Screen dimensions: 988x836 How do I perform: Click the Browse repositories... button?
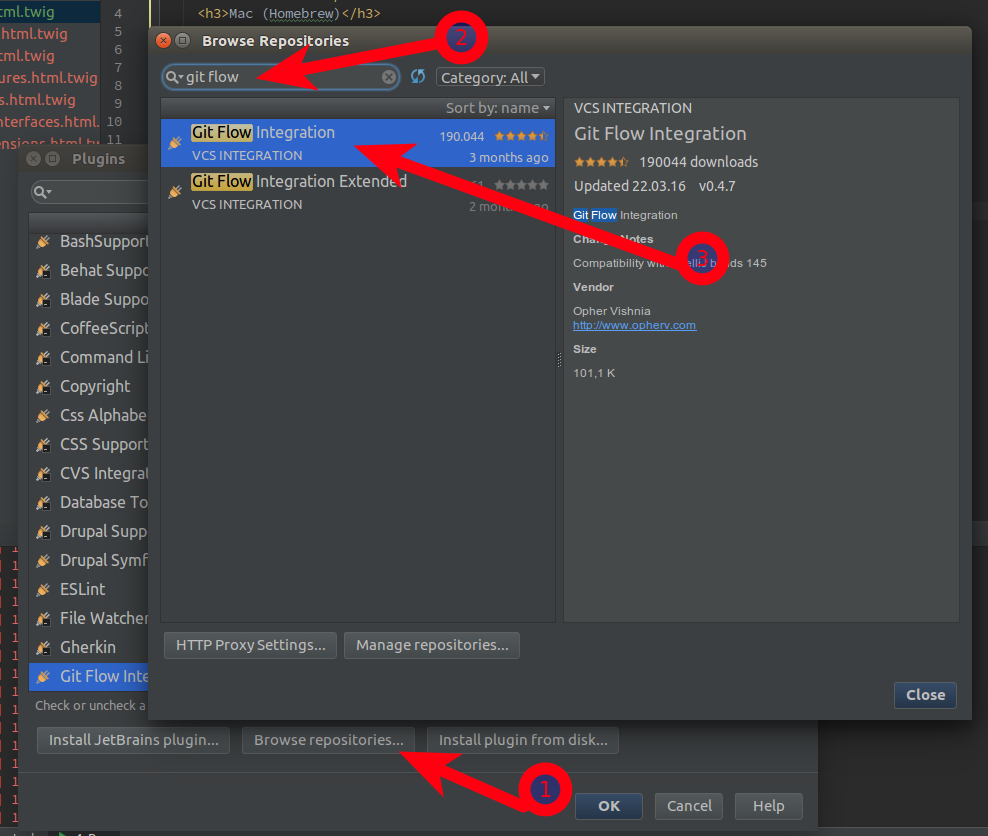[328, 740]
